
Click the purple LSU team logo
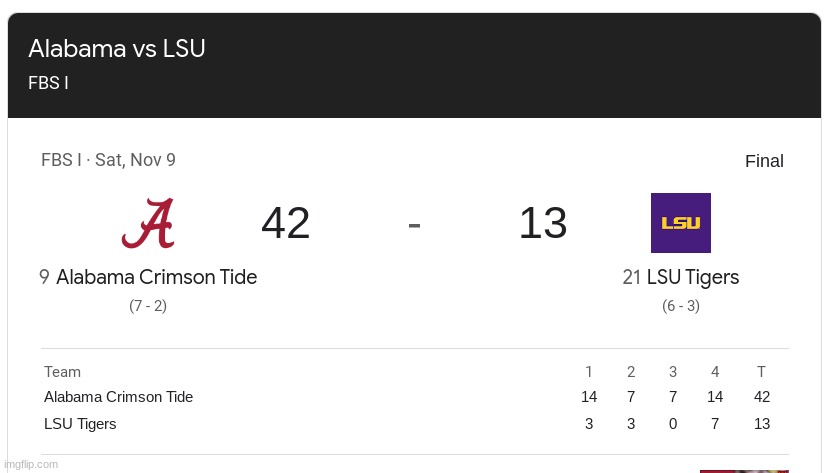pyautogui.click(x=680, y=223)
